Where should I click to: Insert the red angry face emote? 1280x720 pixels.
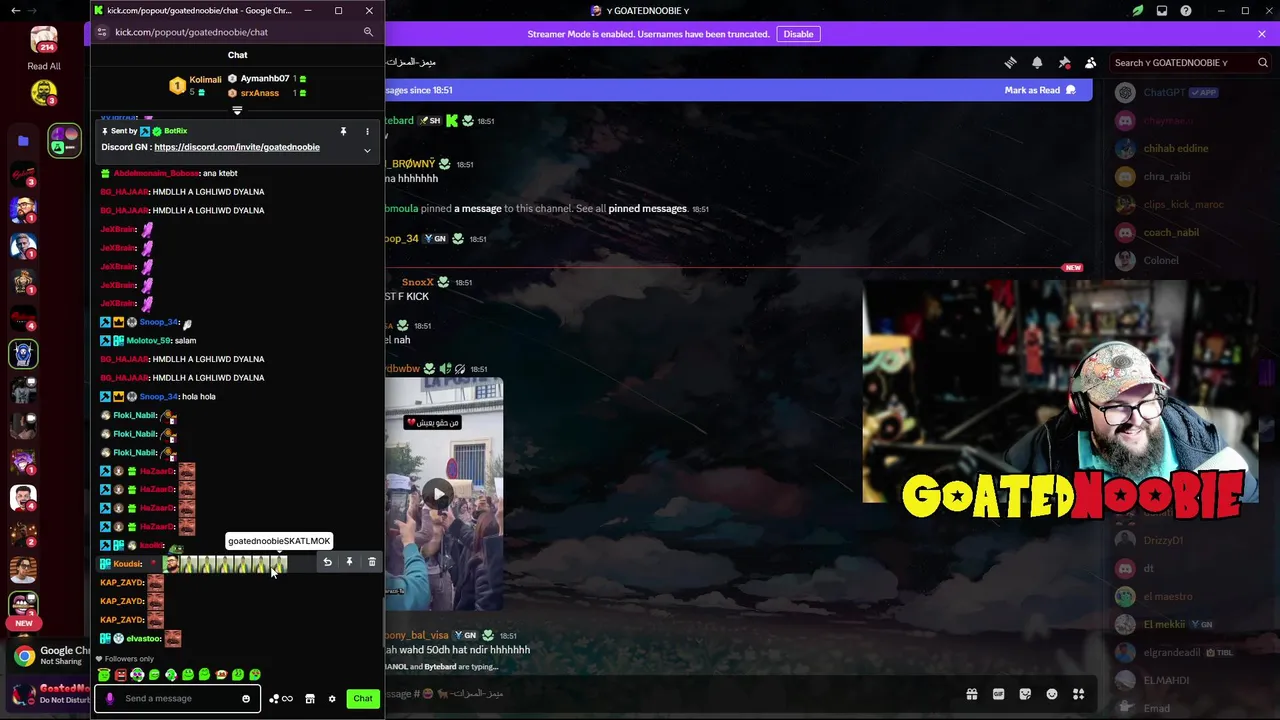(120, 675)
